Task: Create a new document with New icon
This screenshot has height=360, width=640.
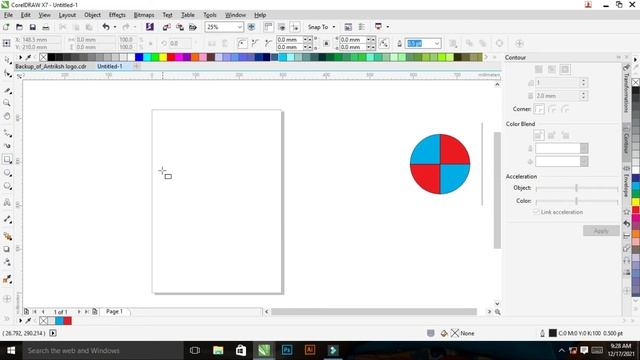Action: pos(6,27)
